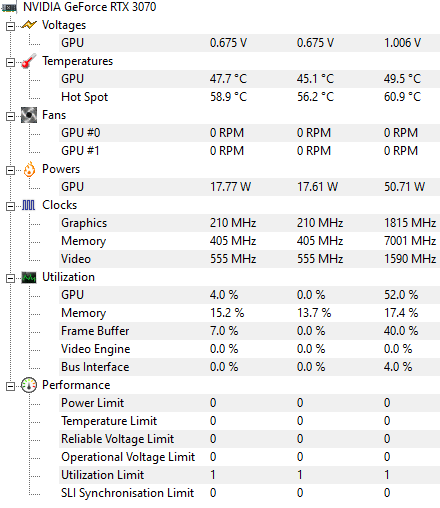
Task: Select the GPU #1 fan row
Action: pos(249,151)
